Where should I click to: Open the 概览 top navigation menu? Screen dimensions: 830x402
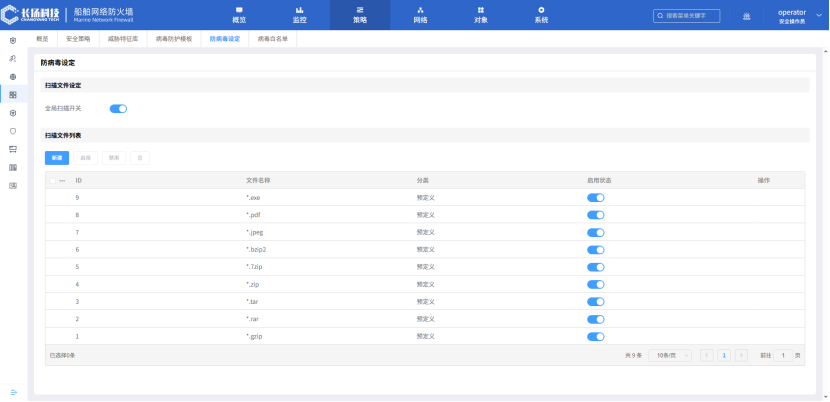point(239,14)
